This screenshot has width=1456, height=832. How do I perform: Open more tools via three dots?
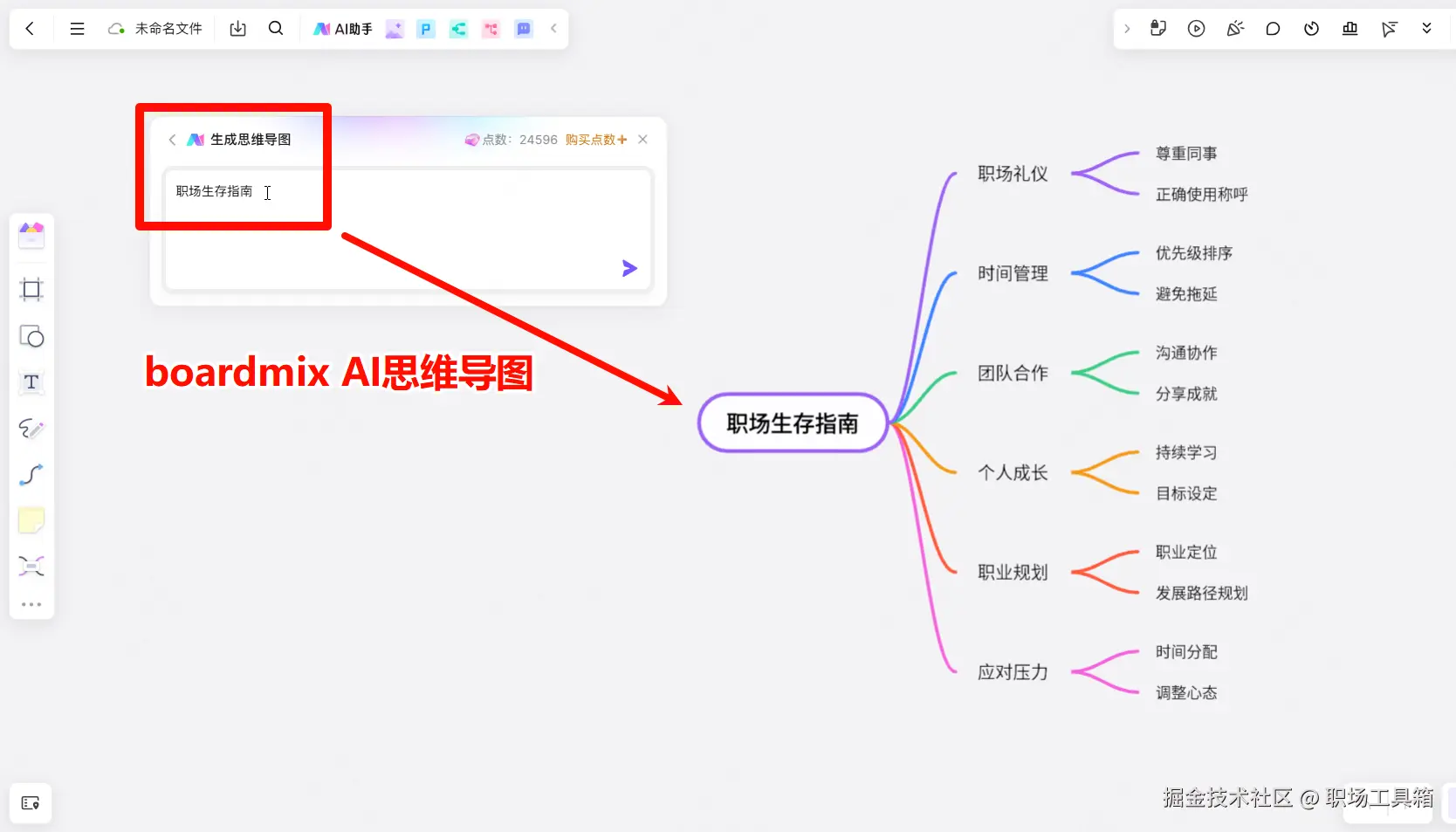click(31, 604)
